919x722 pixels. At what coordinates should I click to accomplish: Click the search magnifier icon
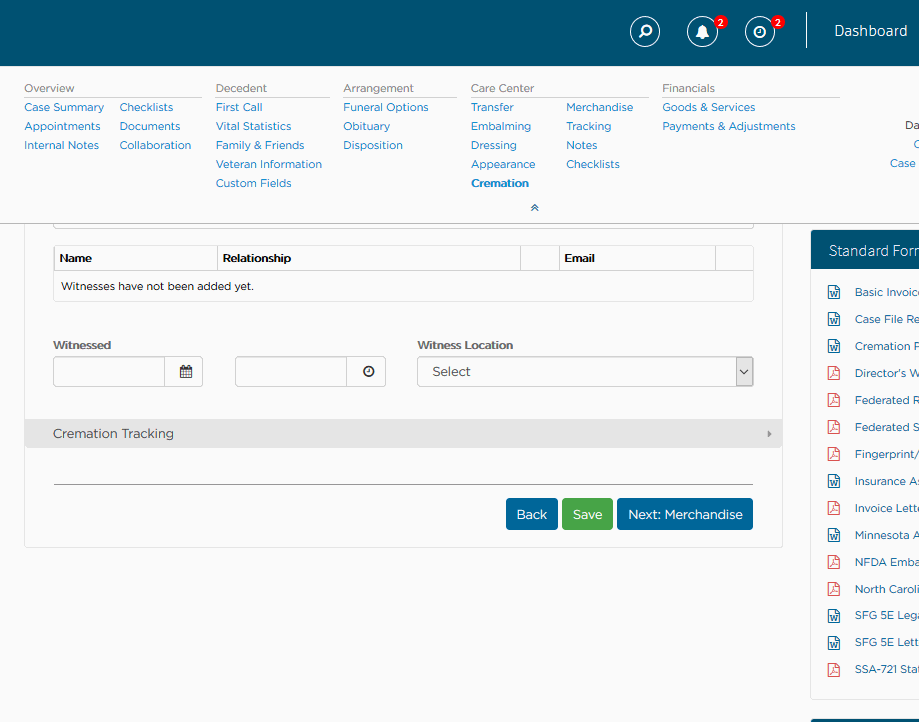coord(645,32)
